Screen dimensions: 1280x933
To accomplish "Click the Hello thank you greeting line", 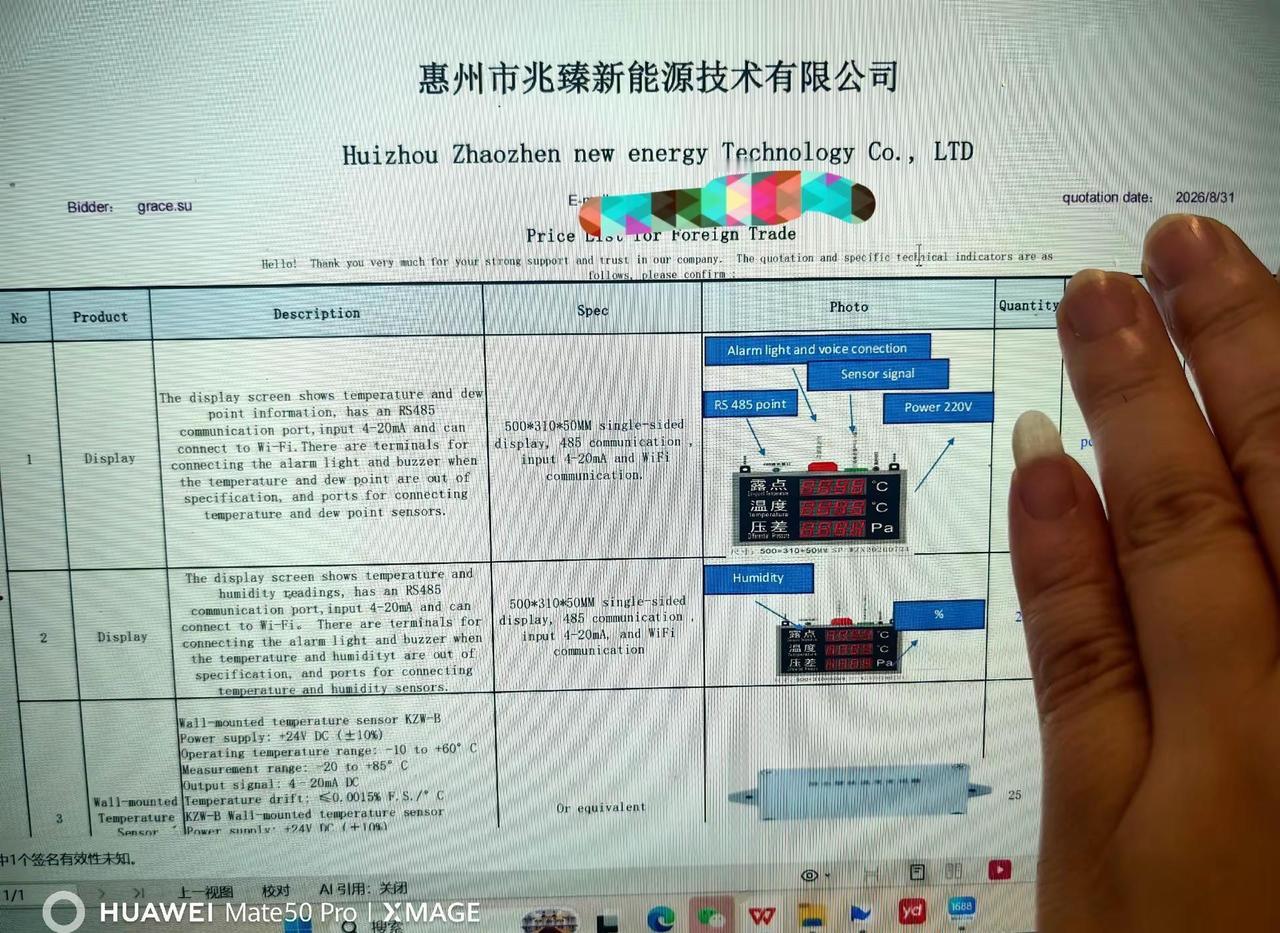I will (657, 266).
